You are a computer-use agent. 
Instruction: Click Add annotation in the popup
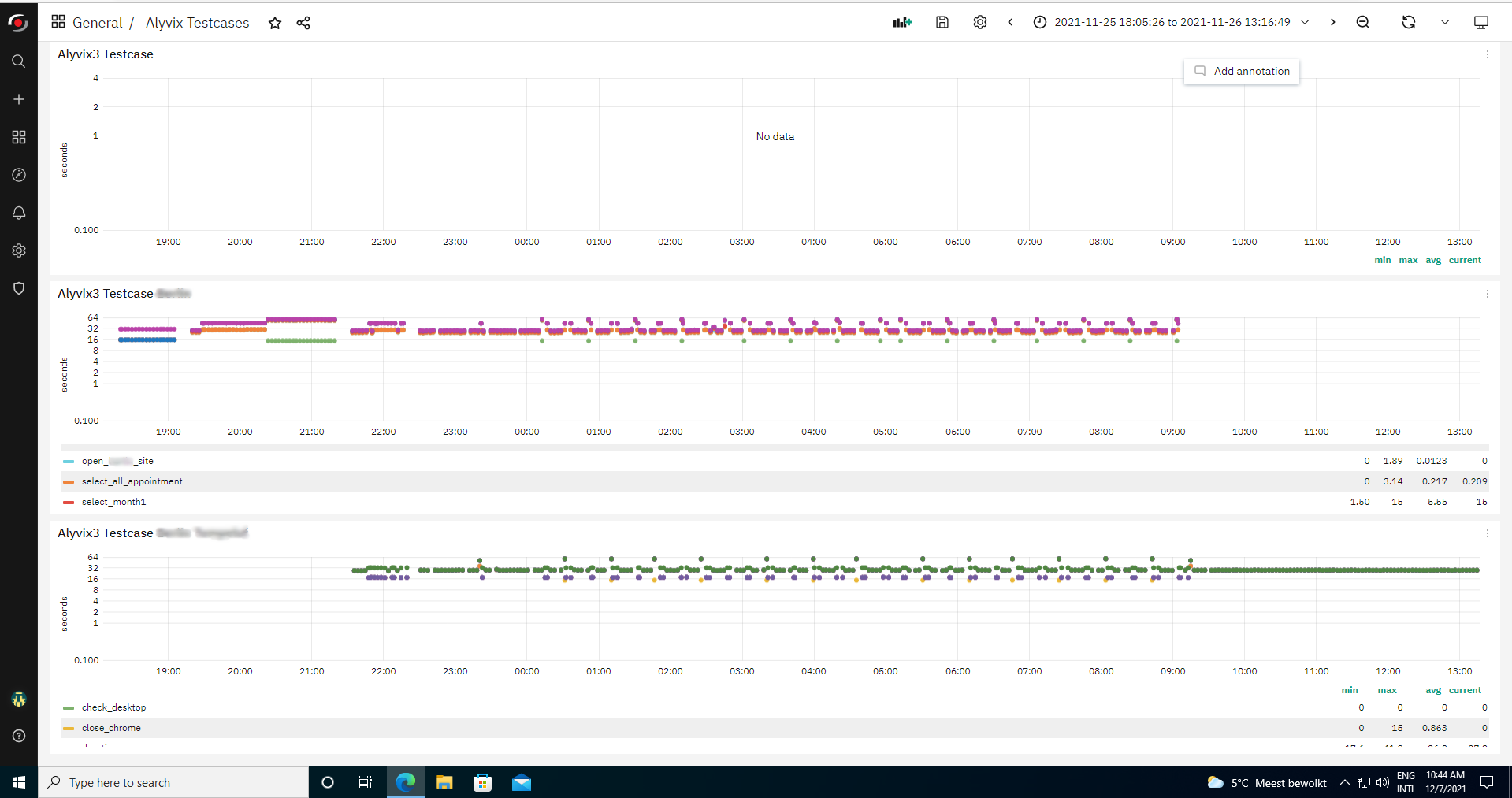[x=1242, y=71]
